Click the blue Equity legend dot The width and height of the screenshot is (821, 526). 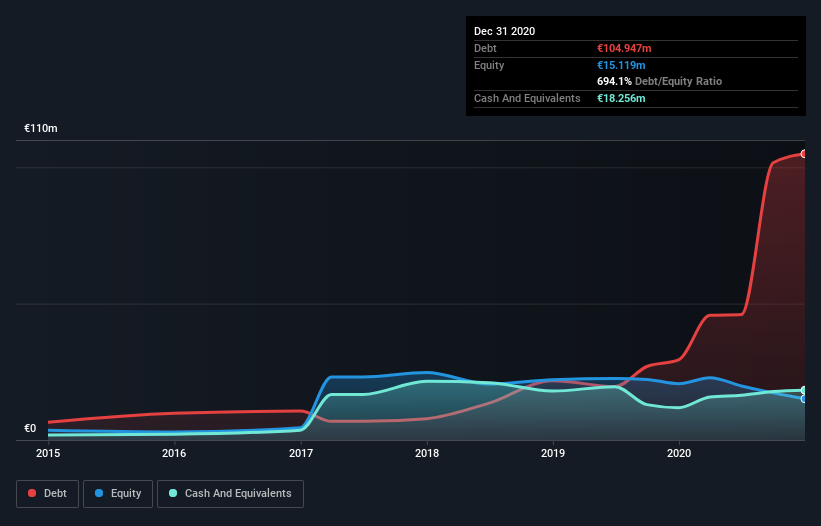(99, 493)
